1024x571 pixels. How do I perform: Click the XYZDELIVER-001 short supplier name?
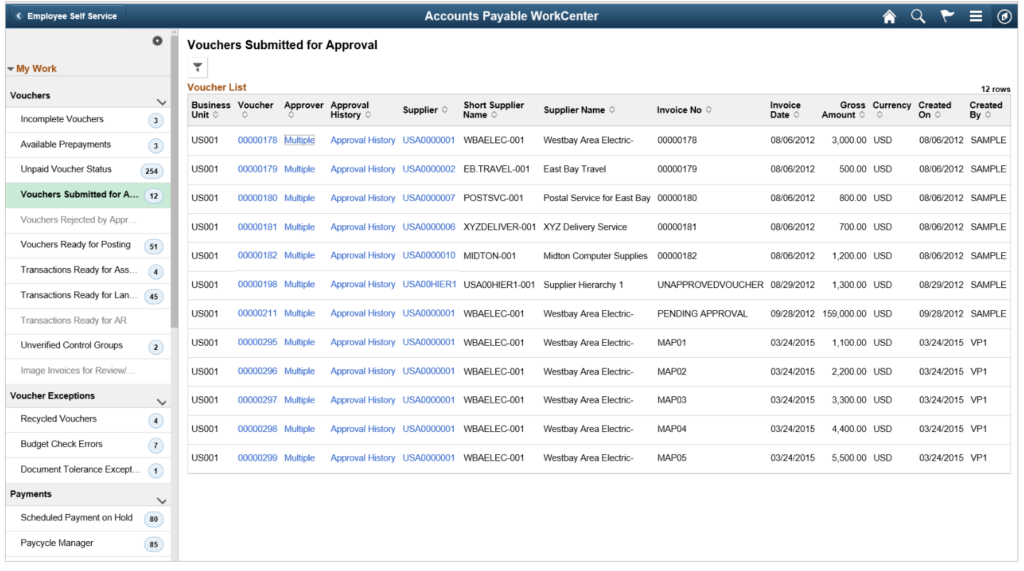click(500, 227)
